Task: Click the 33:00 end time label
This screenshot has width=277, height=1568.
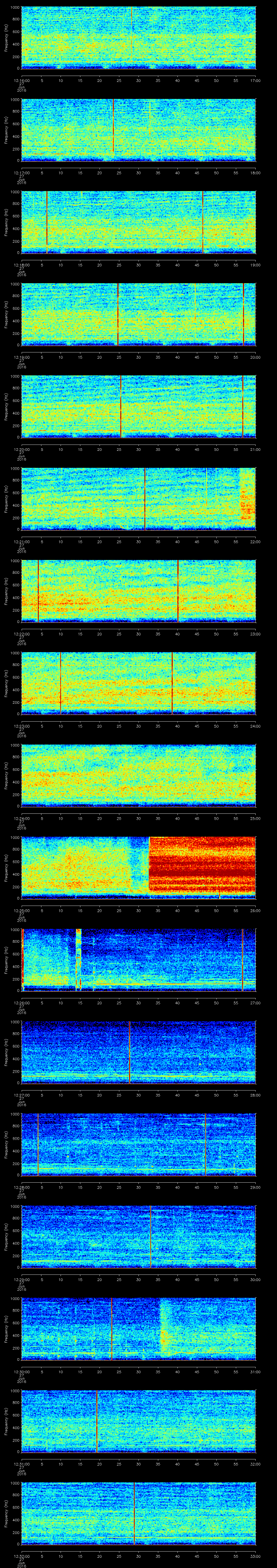Action: [256, 1556]
